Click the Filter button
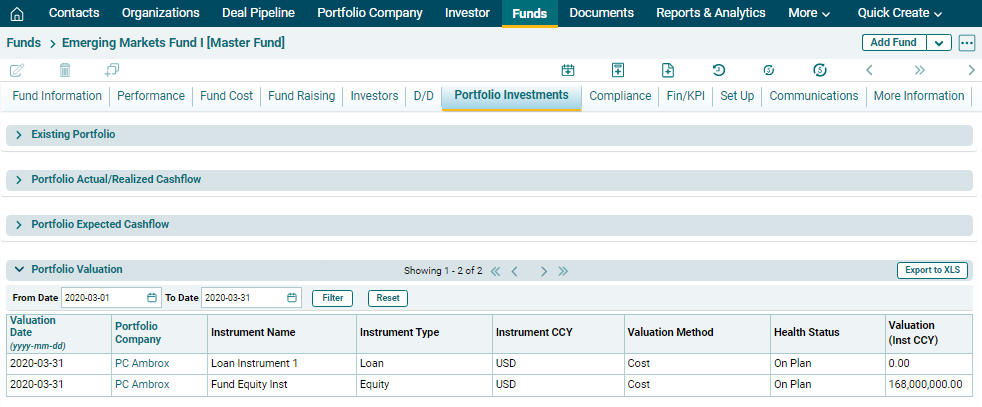Screen dimensions: 982x407 [x=332, y=298]
